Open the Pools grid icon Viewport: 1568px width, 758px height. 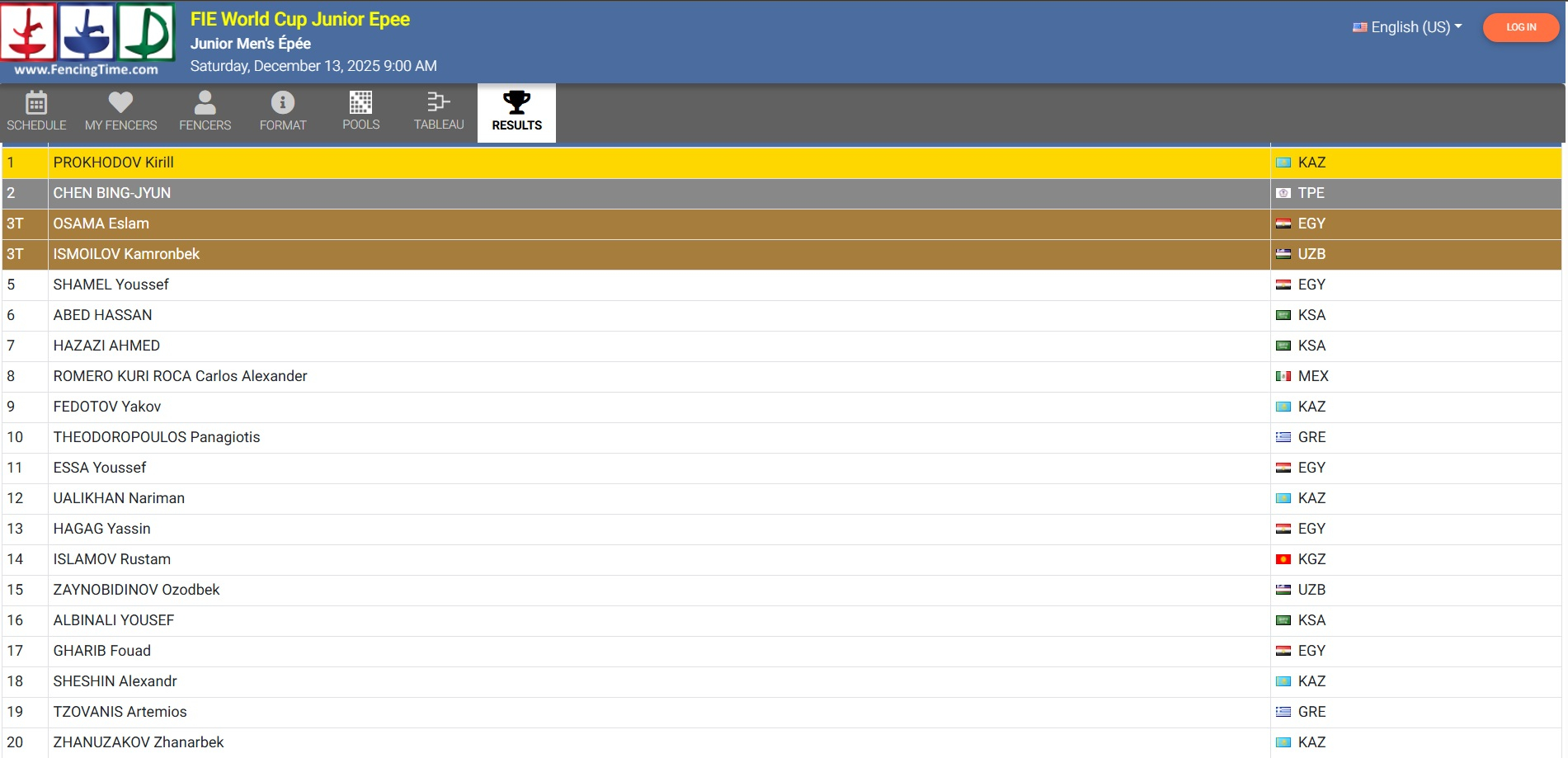pyautogui.click(x=360, y=103)
